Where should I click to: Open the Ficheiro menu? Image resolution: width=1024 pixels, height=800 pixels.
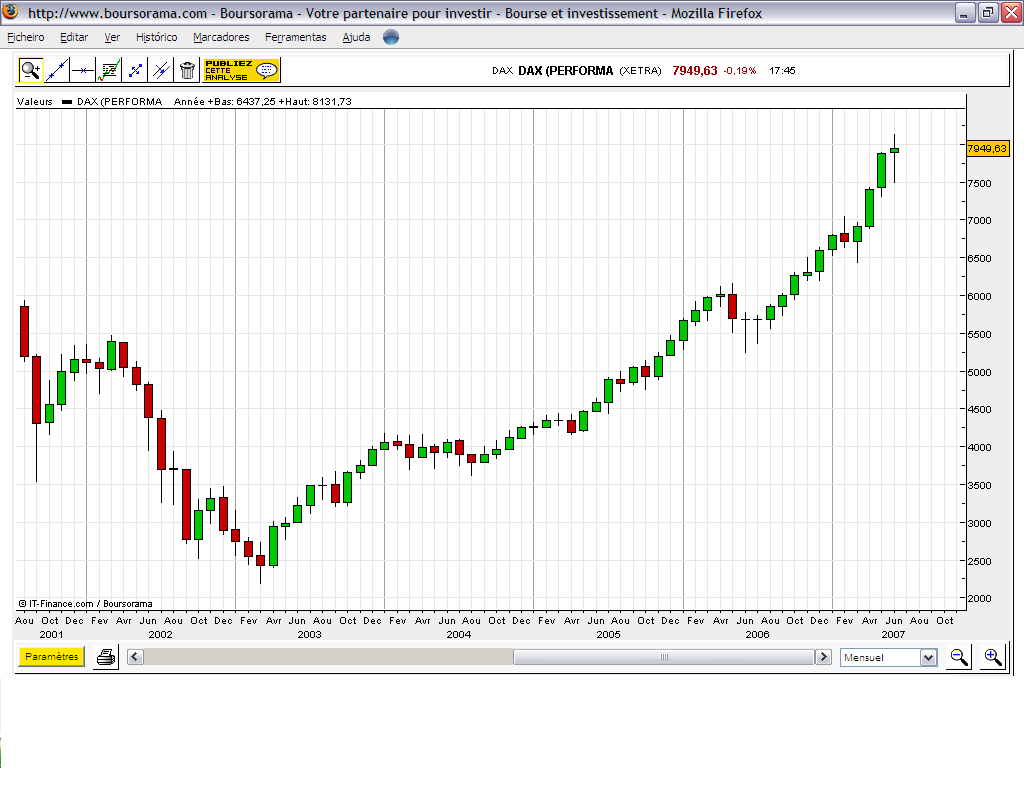point(26,37)
